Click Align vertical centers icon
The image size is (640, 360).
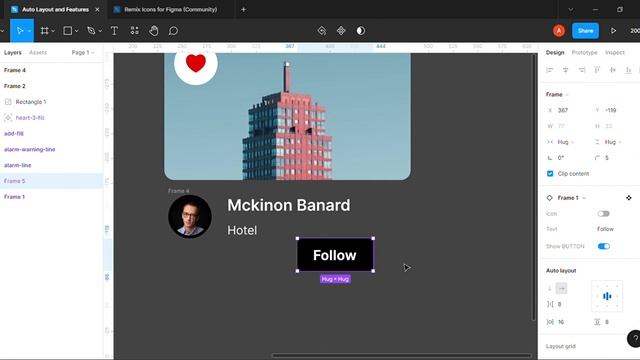click(x=613, y=70)
